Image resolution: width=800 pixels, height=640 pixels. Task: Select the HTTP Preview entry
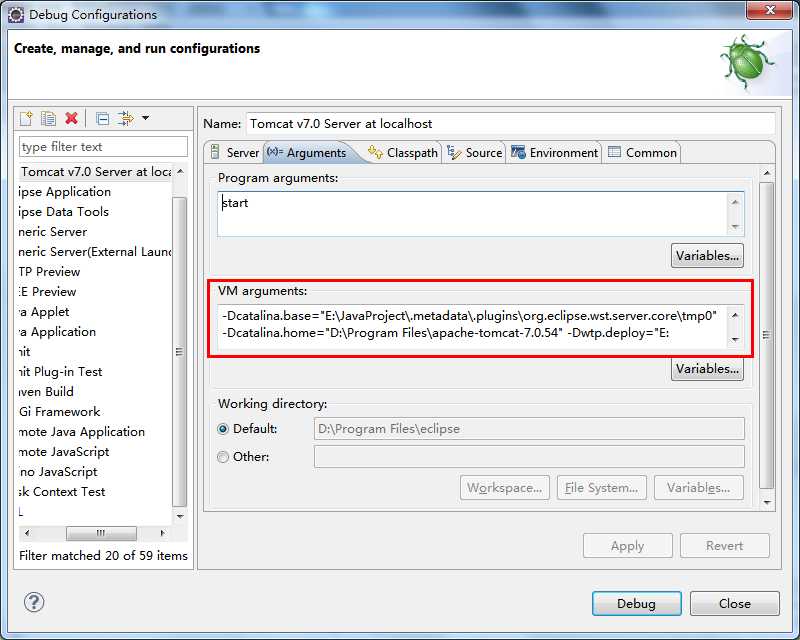49,272
